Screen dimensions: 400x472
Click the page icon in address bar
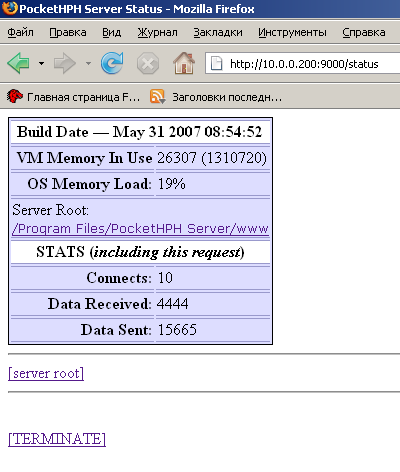[x=216, y=63]
